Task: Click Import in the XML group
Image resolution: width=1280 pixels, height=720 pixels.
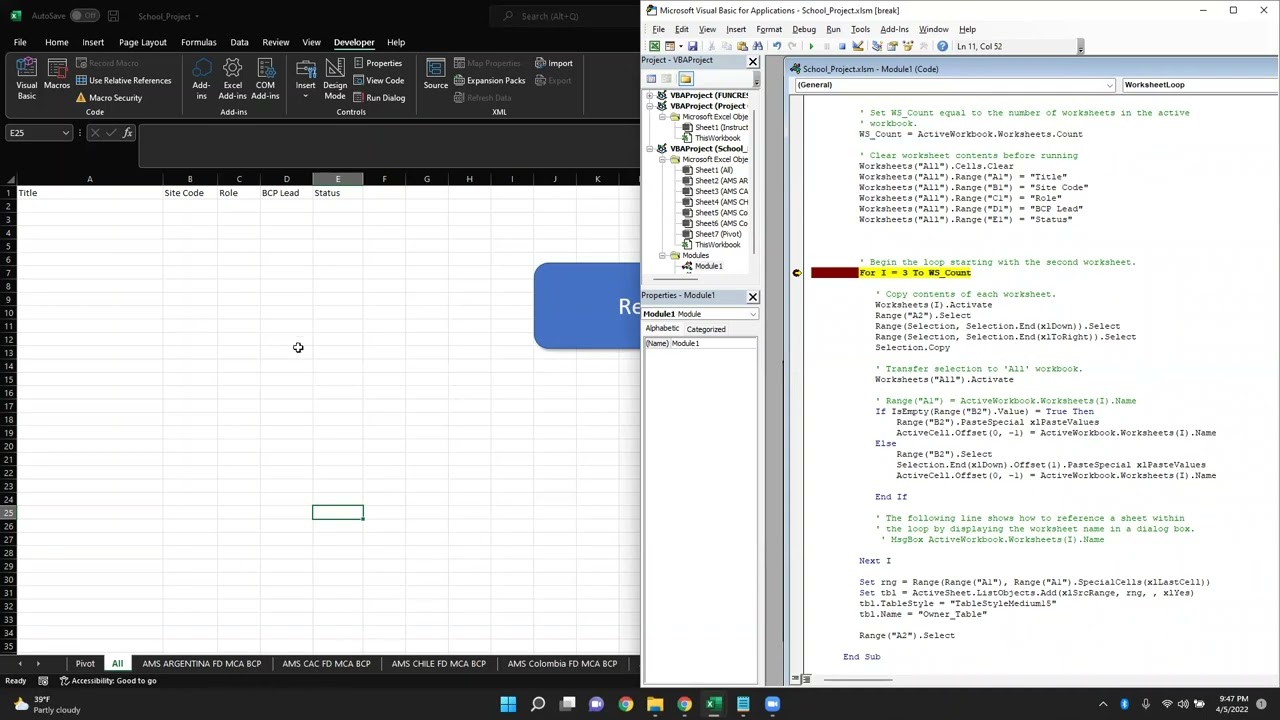Action: click(553, 63)
